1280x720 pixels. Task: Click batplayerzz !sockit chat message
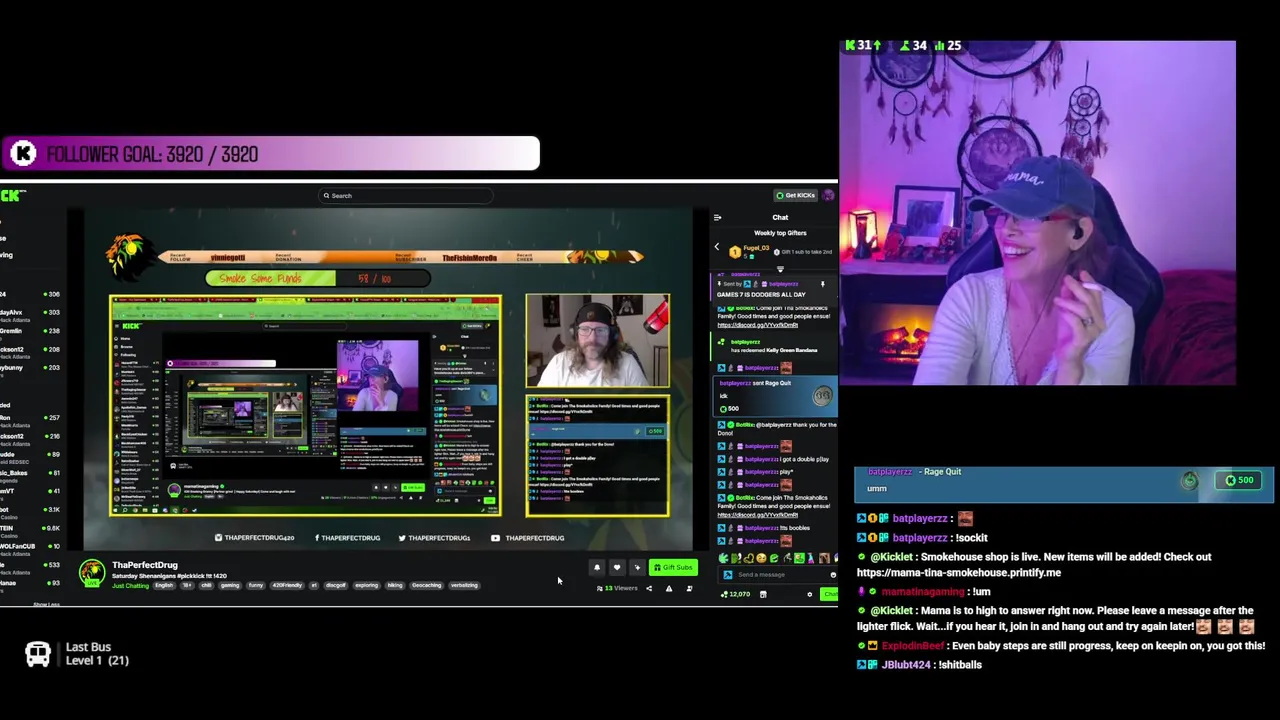pyautogui.click(x=922, y=538)
